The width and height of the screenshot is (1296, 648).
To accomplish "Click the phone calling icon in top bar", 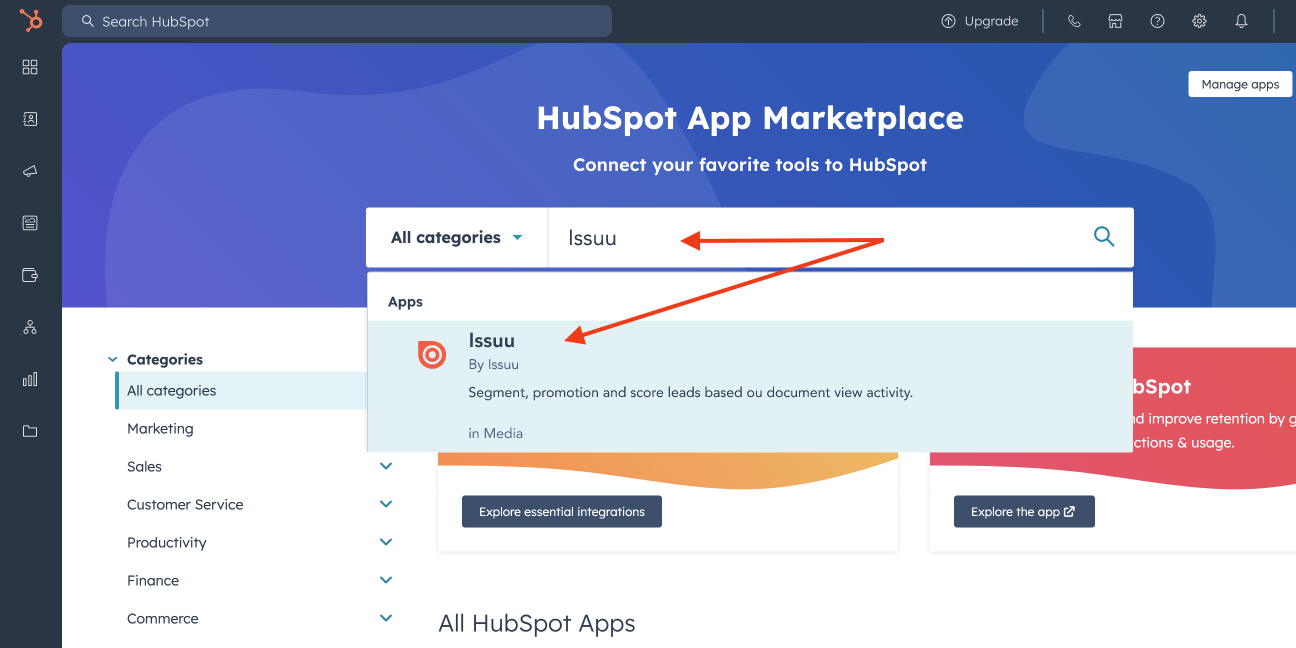I will point(1074,21).
